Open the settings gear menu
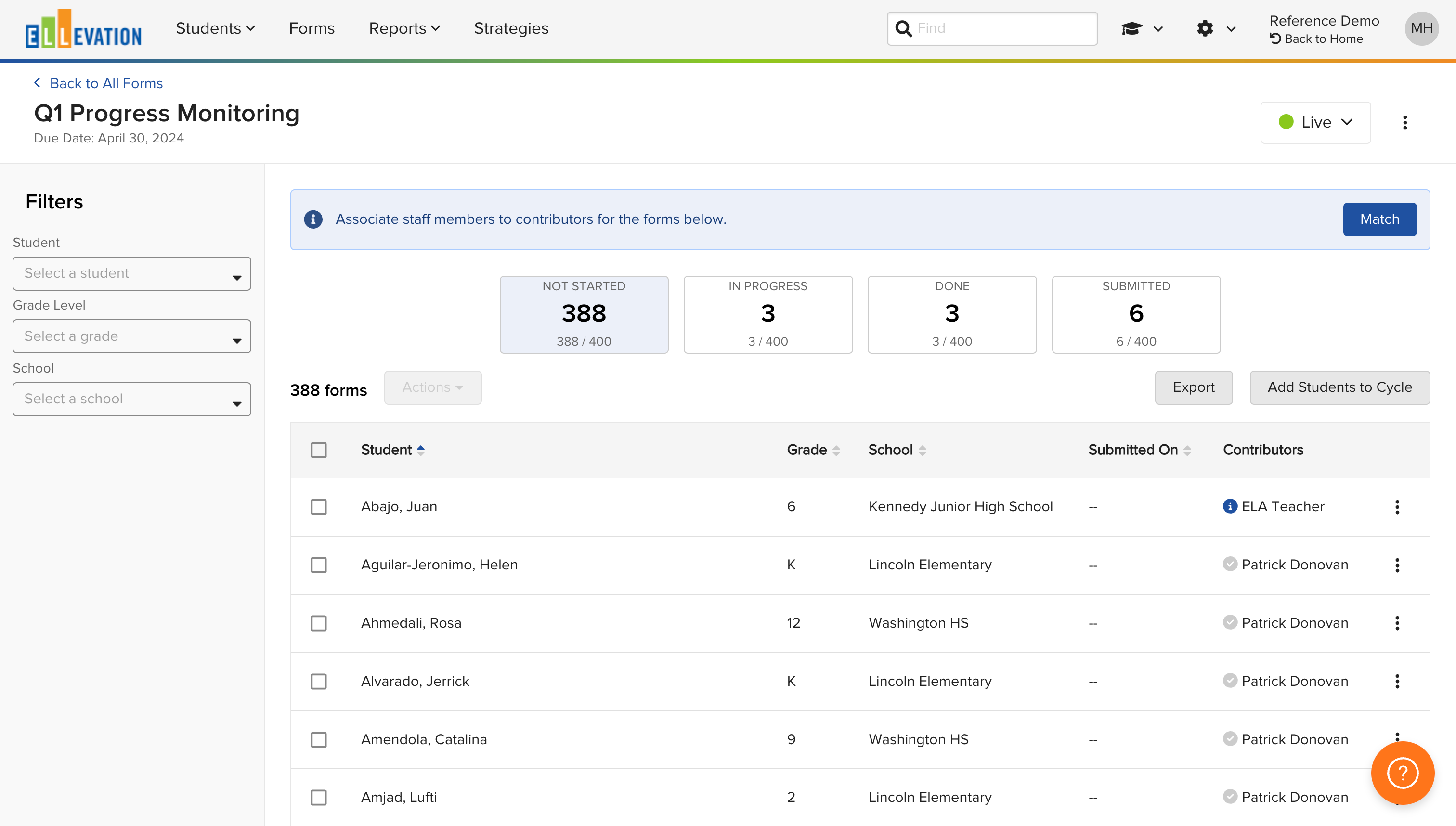1456x826 pixels. pyautogui.click(x=1215, y=28)
